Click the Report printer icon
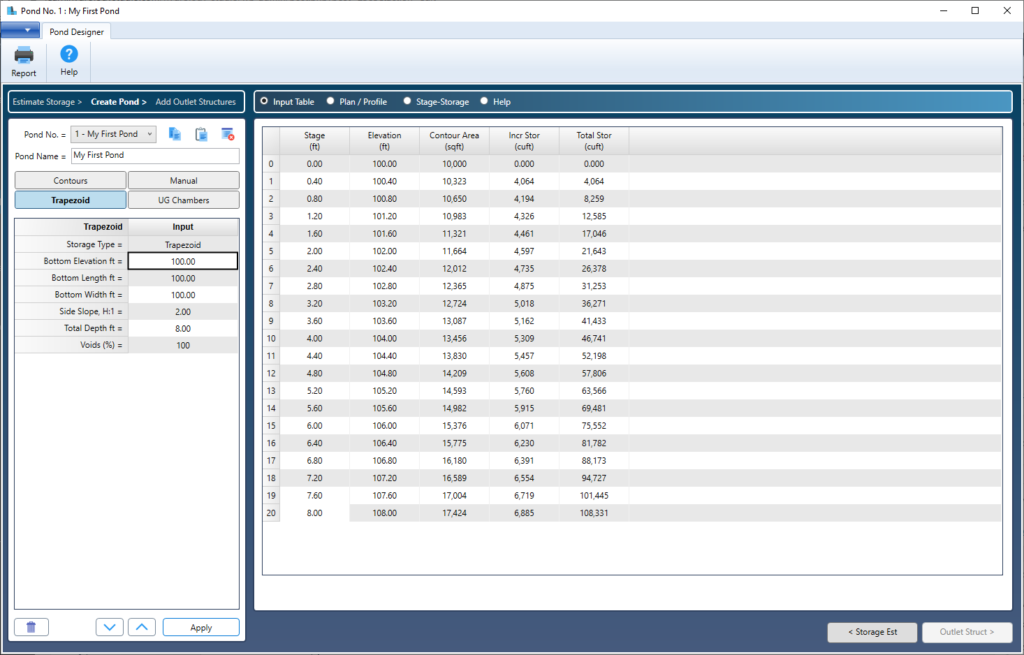 [x=24, y=55]
